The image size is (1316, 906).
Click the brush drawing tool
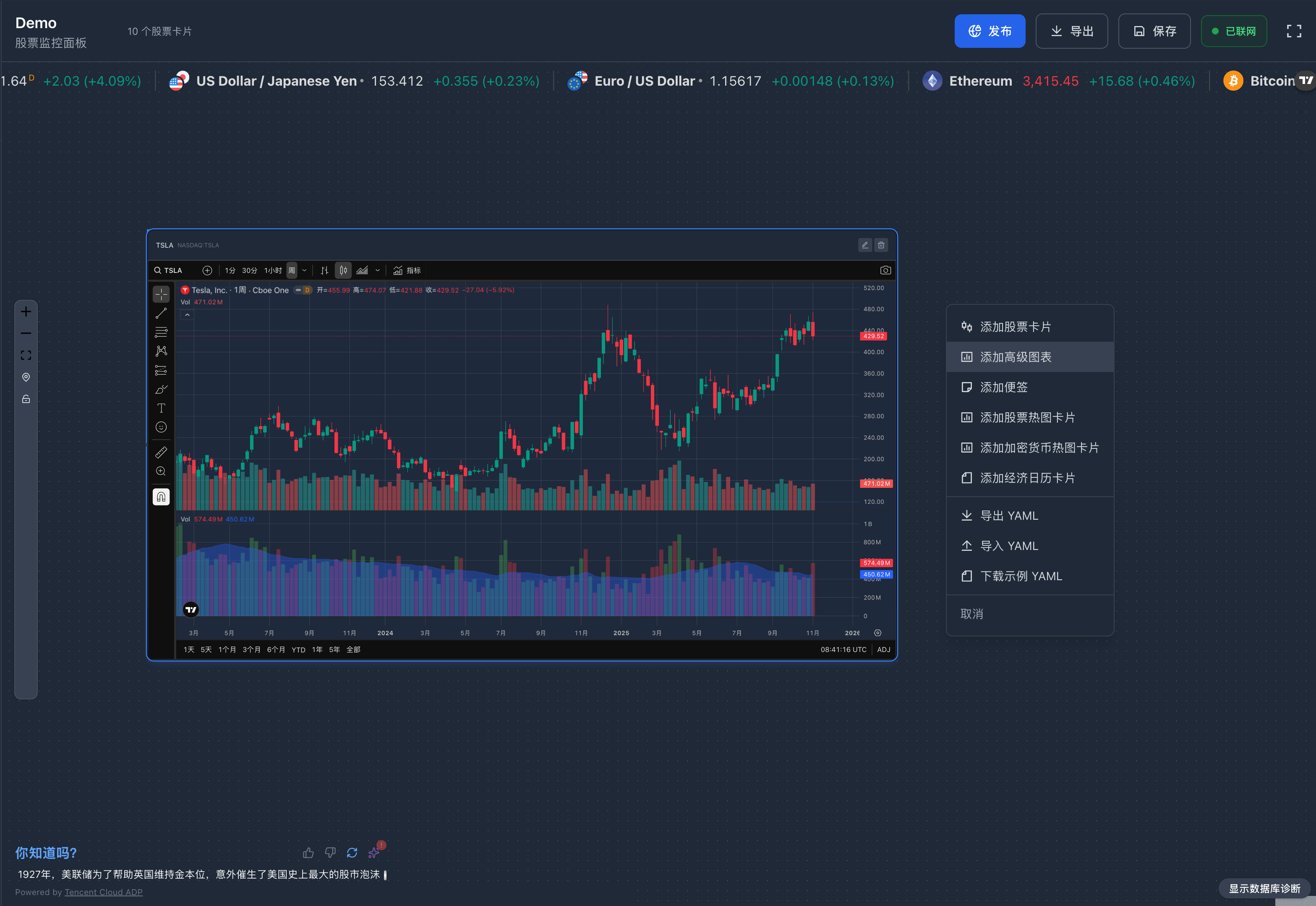pos(161,390)
